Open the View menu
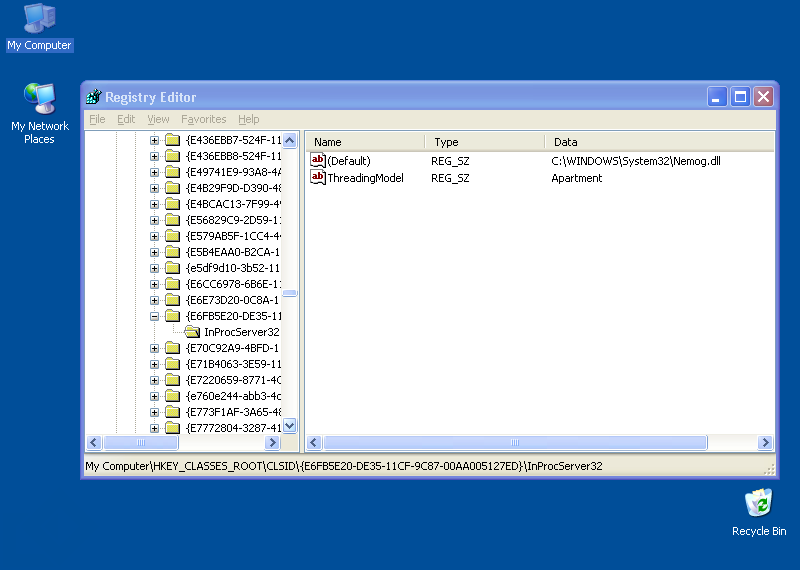The height and width of the screenshot is (570, 800). coord(158,119)
